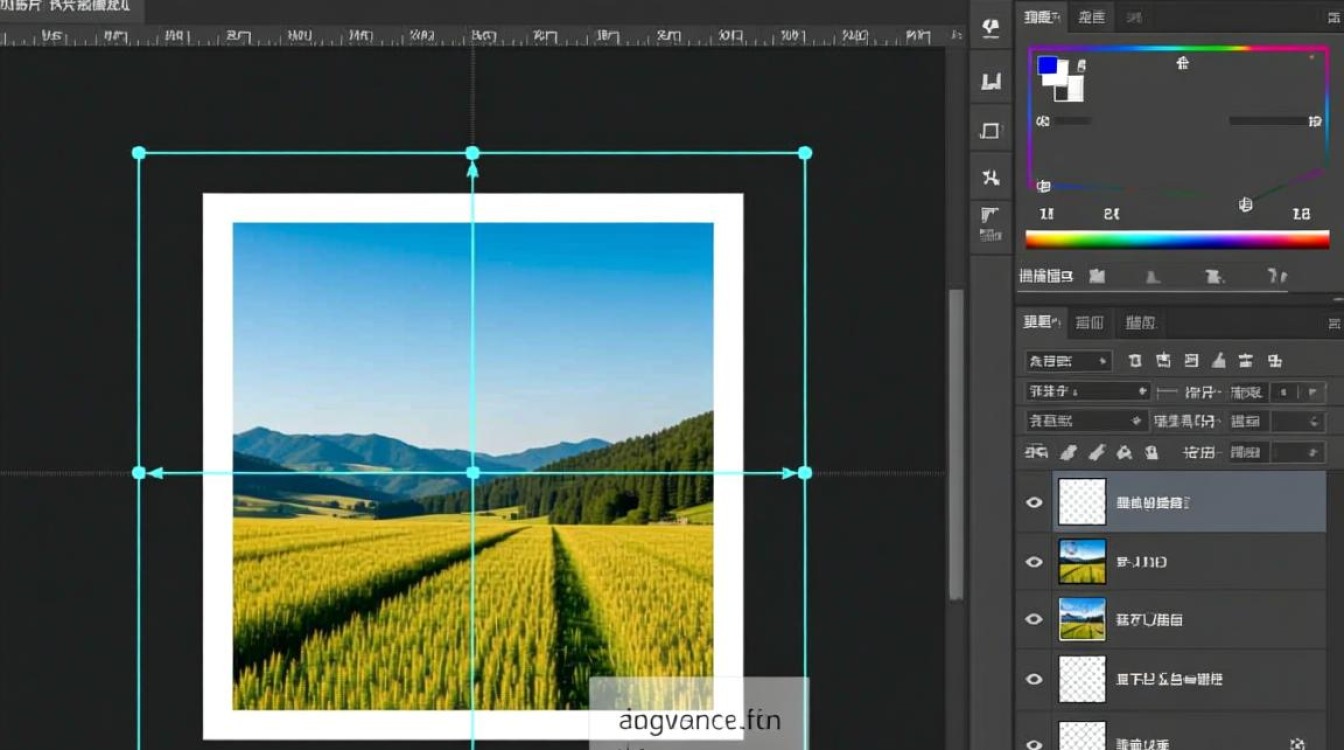Click the padlock lock-all icon in the Layers lock row
This screenshot has width=1344, height=750.
[1151, 453]
